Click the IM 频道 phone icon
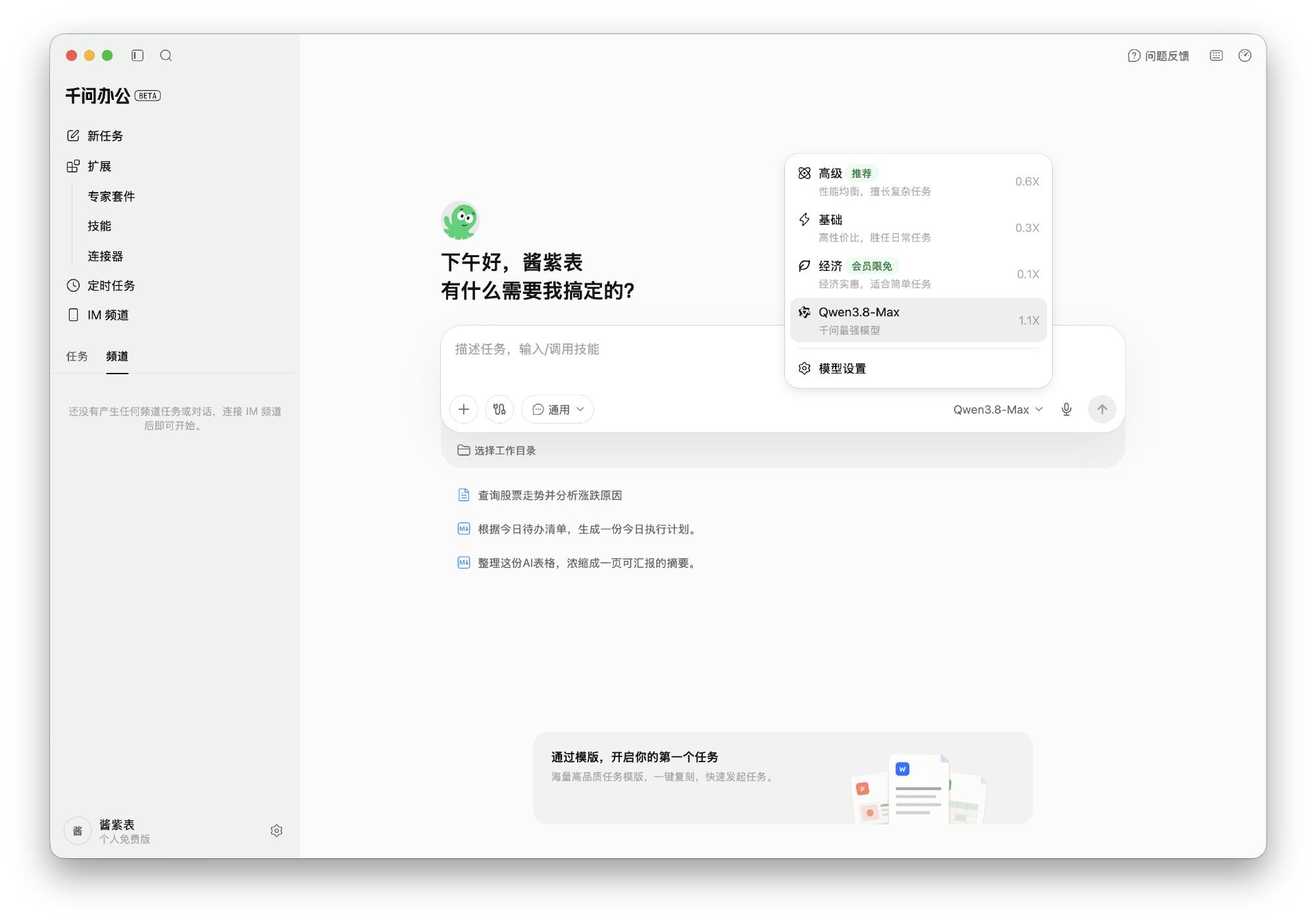 tap(73, 315)
